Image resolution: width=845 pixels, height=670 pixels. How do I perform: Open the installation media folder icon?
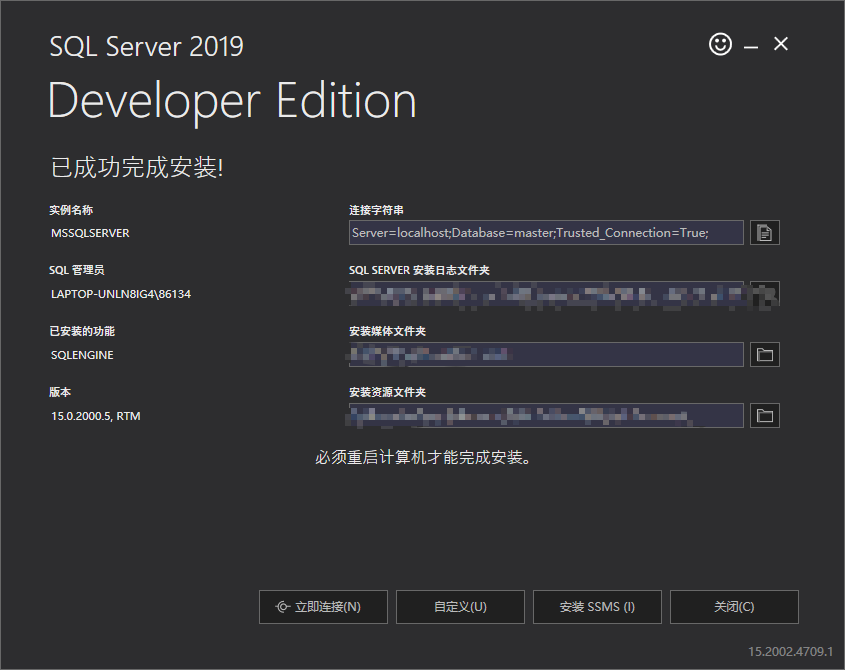[x=765, y=354]
